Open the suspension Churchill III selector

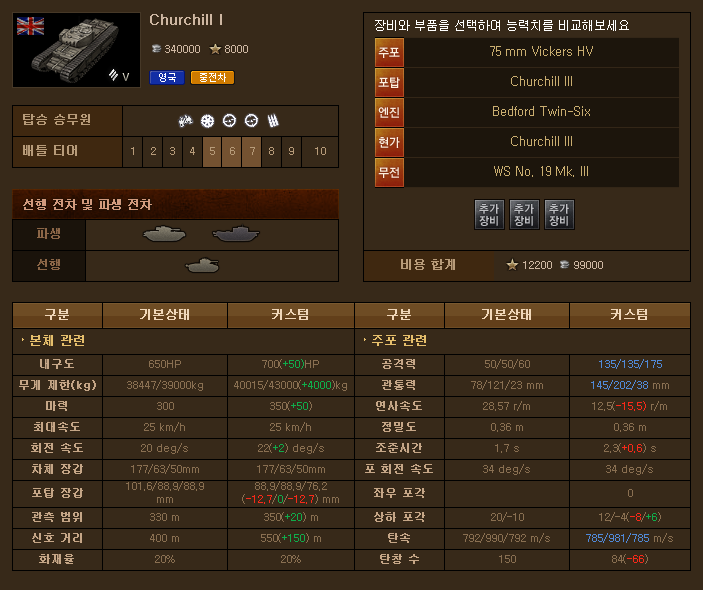(527, 142)
